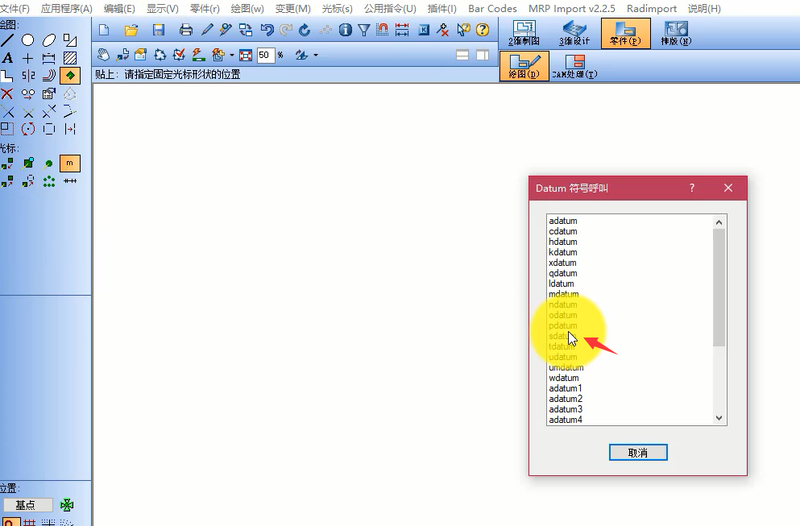800x526 pixels.
Task: Pick the text 'A' annotation tool
Action: pyautogui.click(x=7, y=58)
